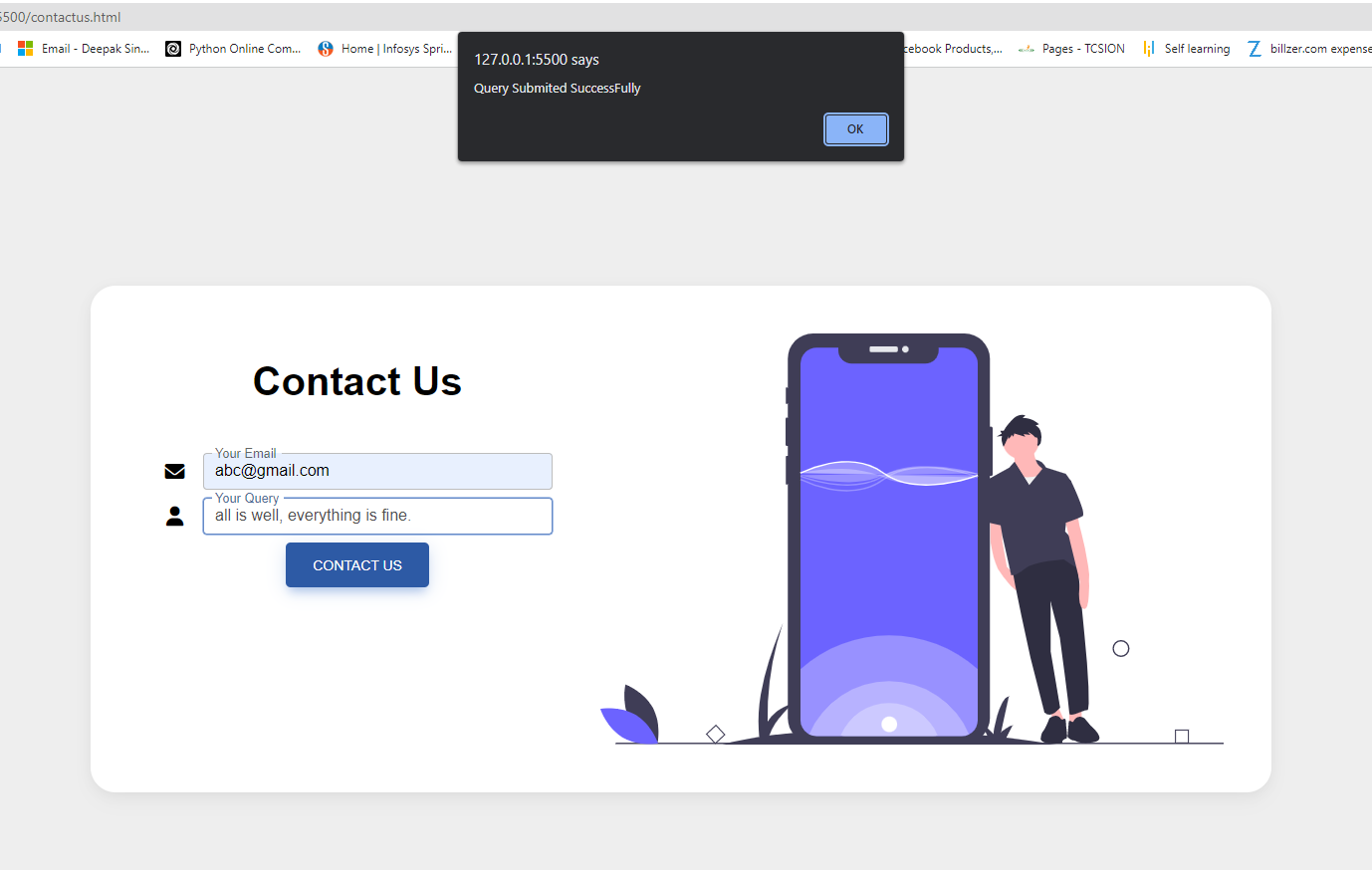Click the billzer.com Z bookmark icon
1372x870 pixels.
1255,48
